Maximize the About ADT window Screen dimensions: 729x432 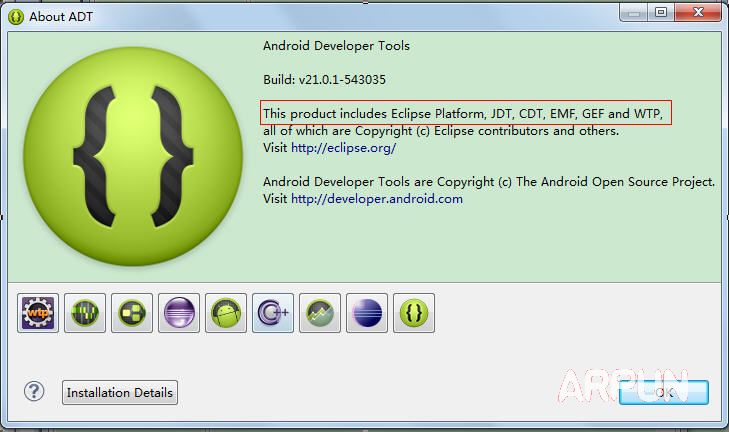[661, 12]
